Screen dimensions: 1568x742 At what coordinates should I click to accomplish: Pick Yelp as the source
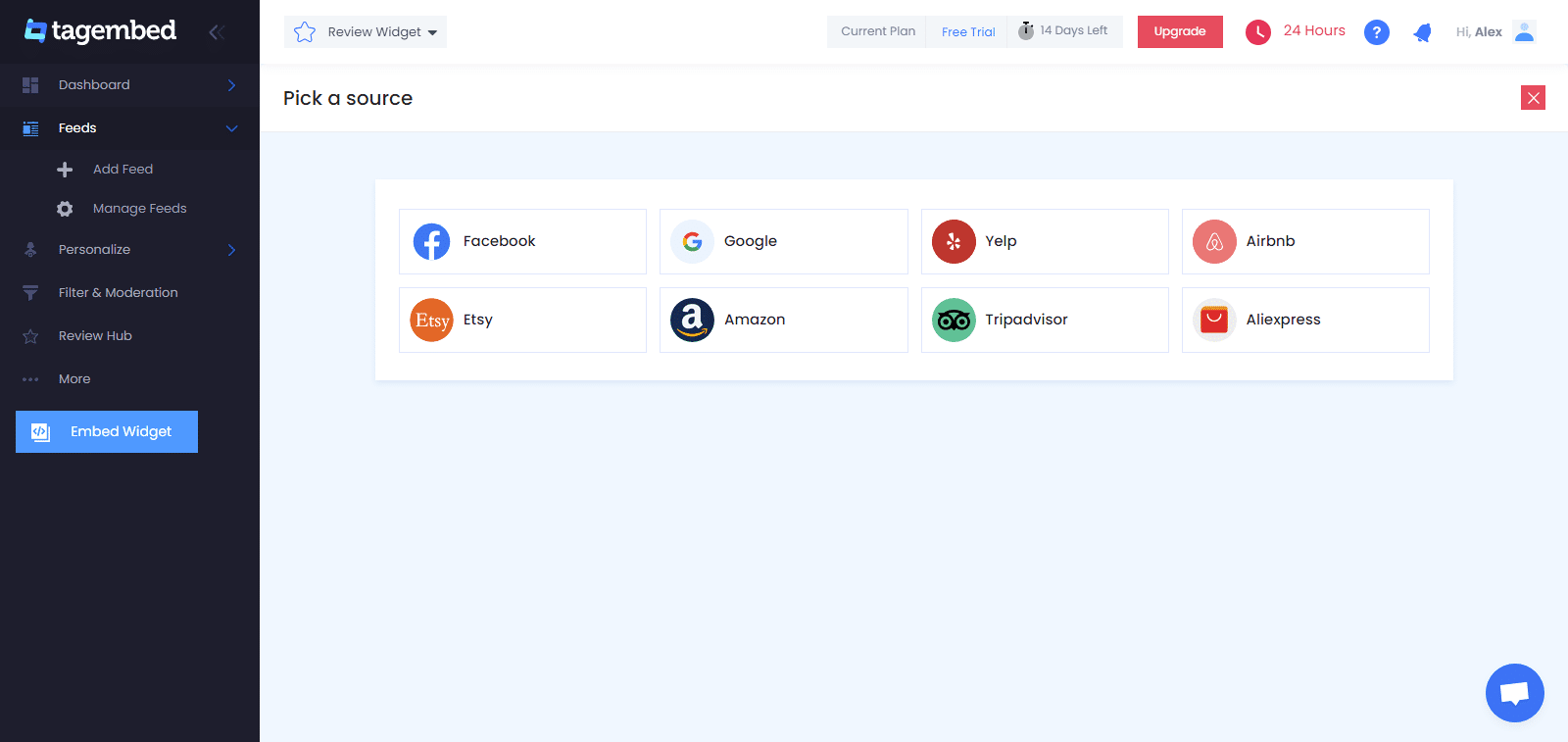[x=1045, y=241]
